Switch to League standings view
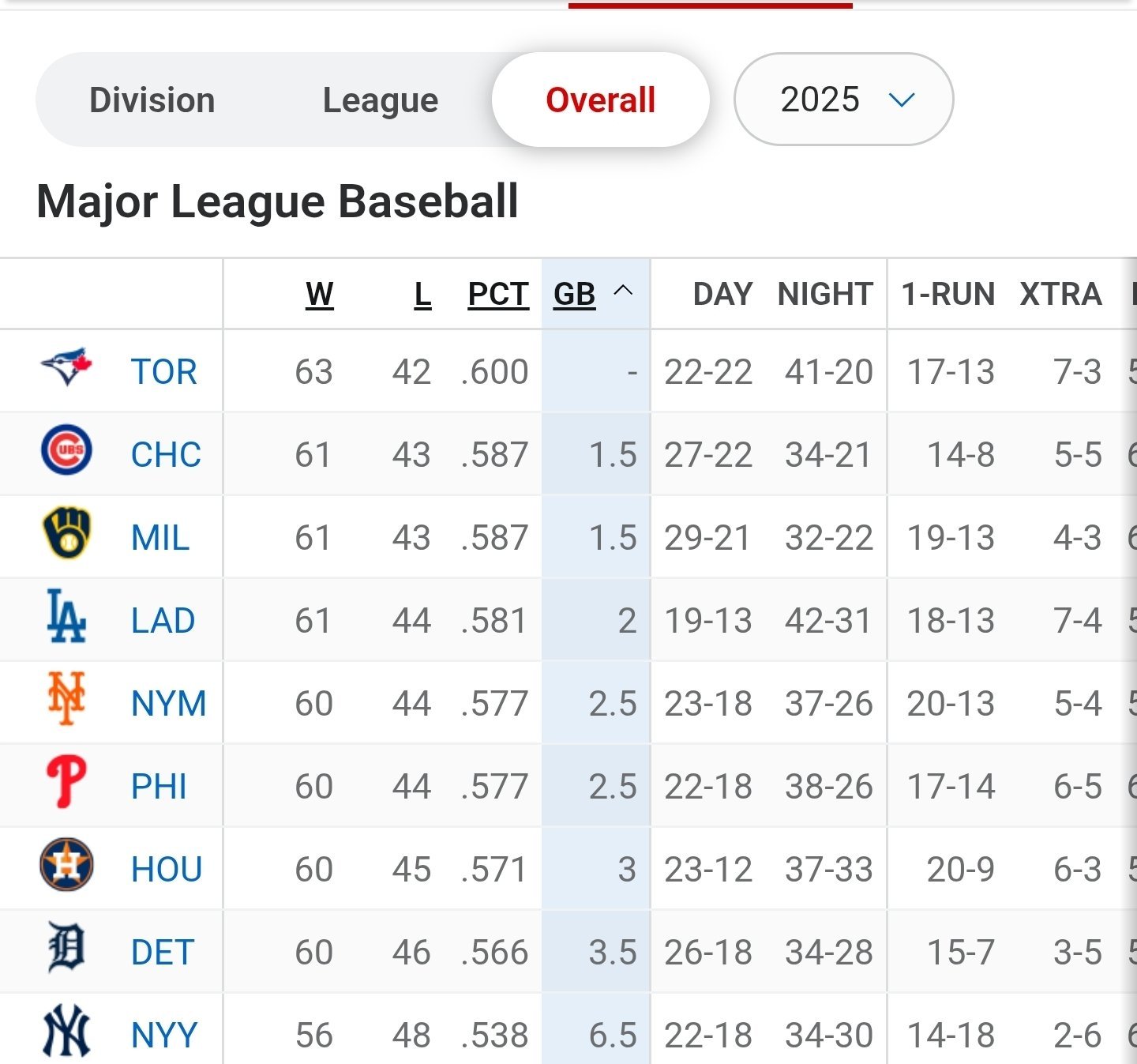The width and height of the screenshot is (1137, 1064). 381,100
